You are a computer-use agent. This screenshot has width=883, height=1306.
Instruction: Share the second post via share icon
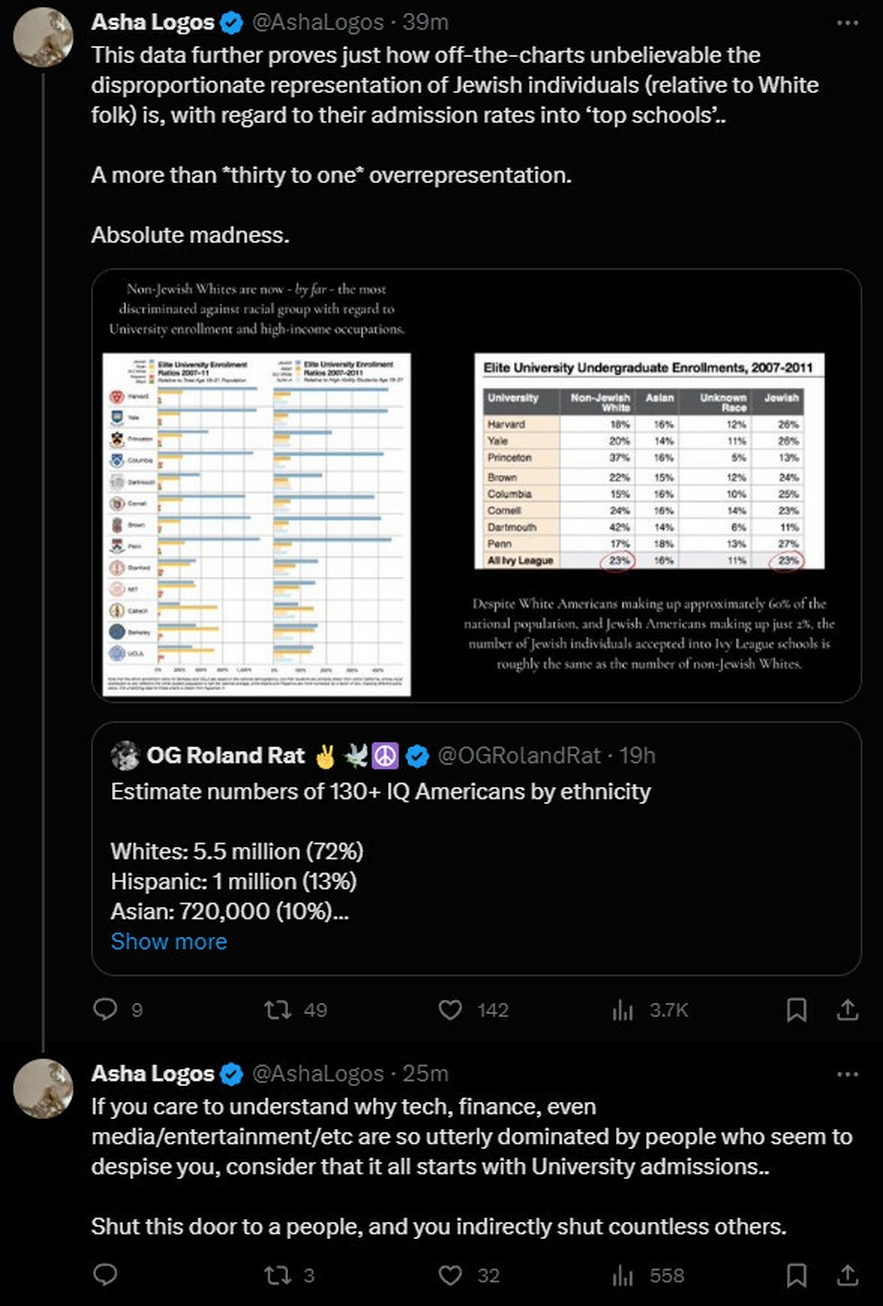click(x=847, y=1275)
